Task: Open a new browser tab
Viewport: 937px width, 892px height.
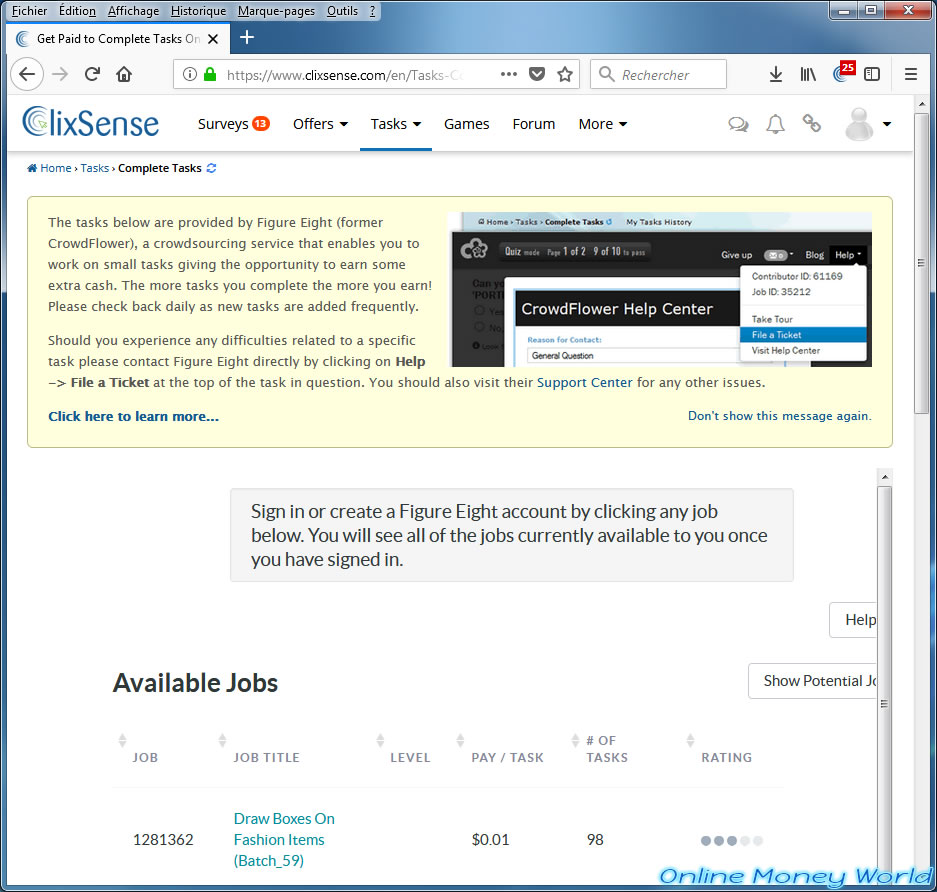Action: click(x=247, y=37)
